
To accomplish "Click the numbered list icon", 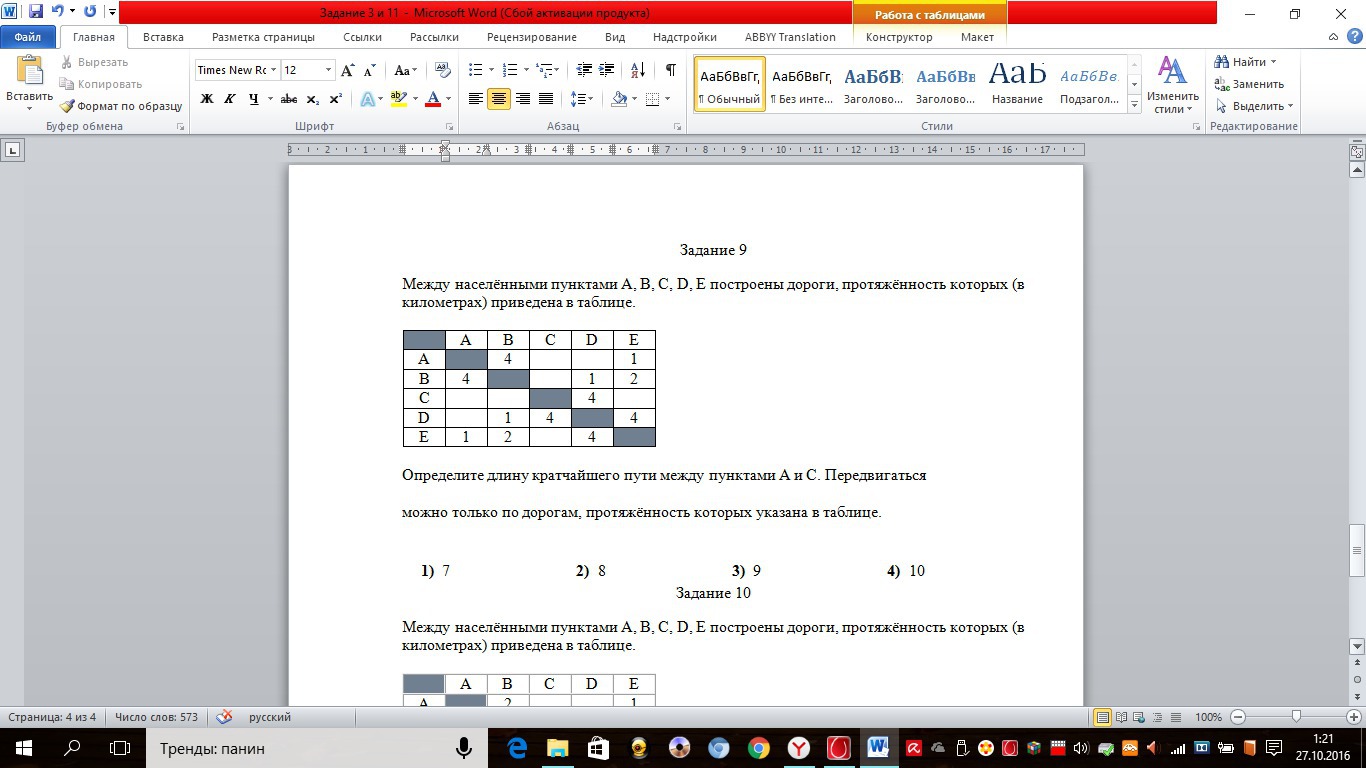I will pos(510,70).
